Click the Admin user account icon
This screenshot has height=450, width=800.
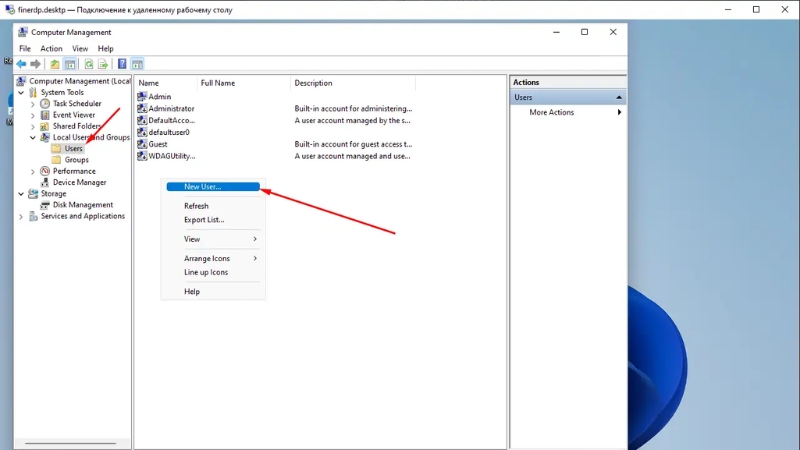142,96
